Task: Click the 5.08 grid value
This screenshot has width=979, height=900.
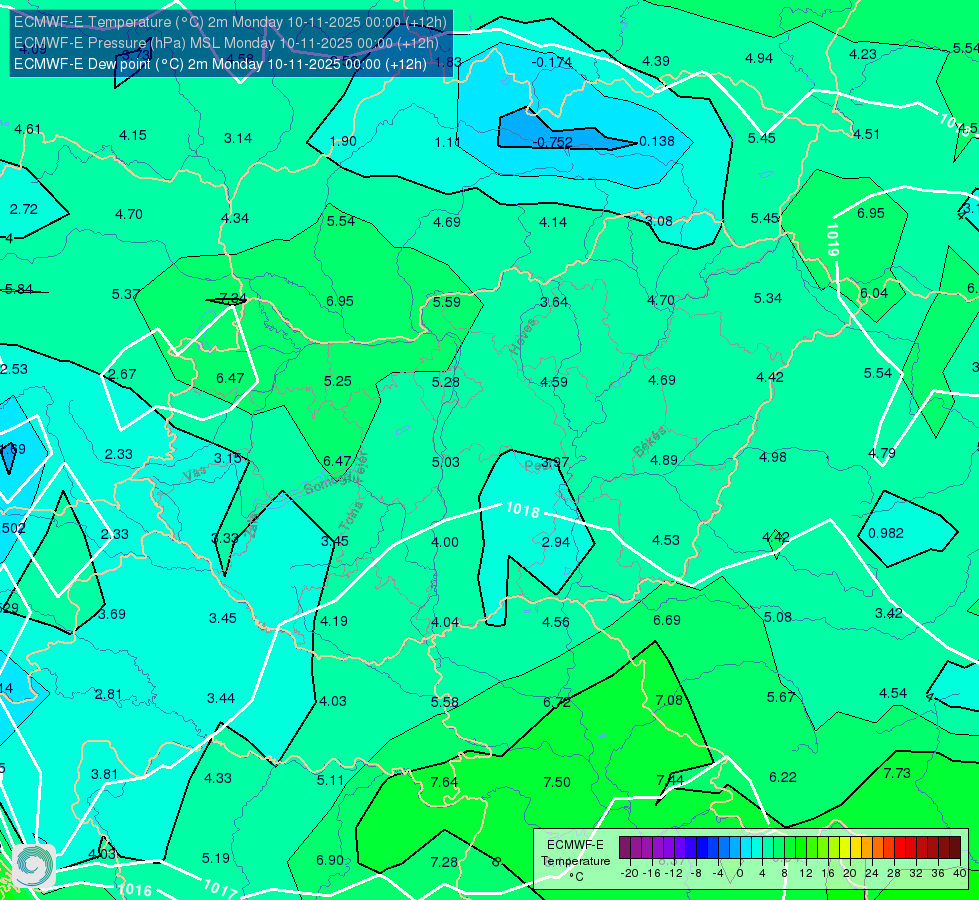Action: click(x=778, y=618)
